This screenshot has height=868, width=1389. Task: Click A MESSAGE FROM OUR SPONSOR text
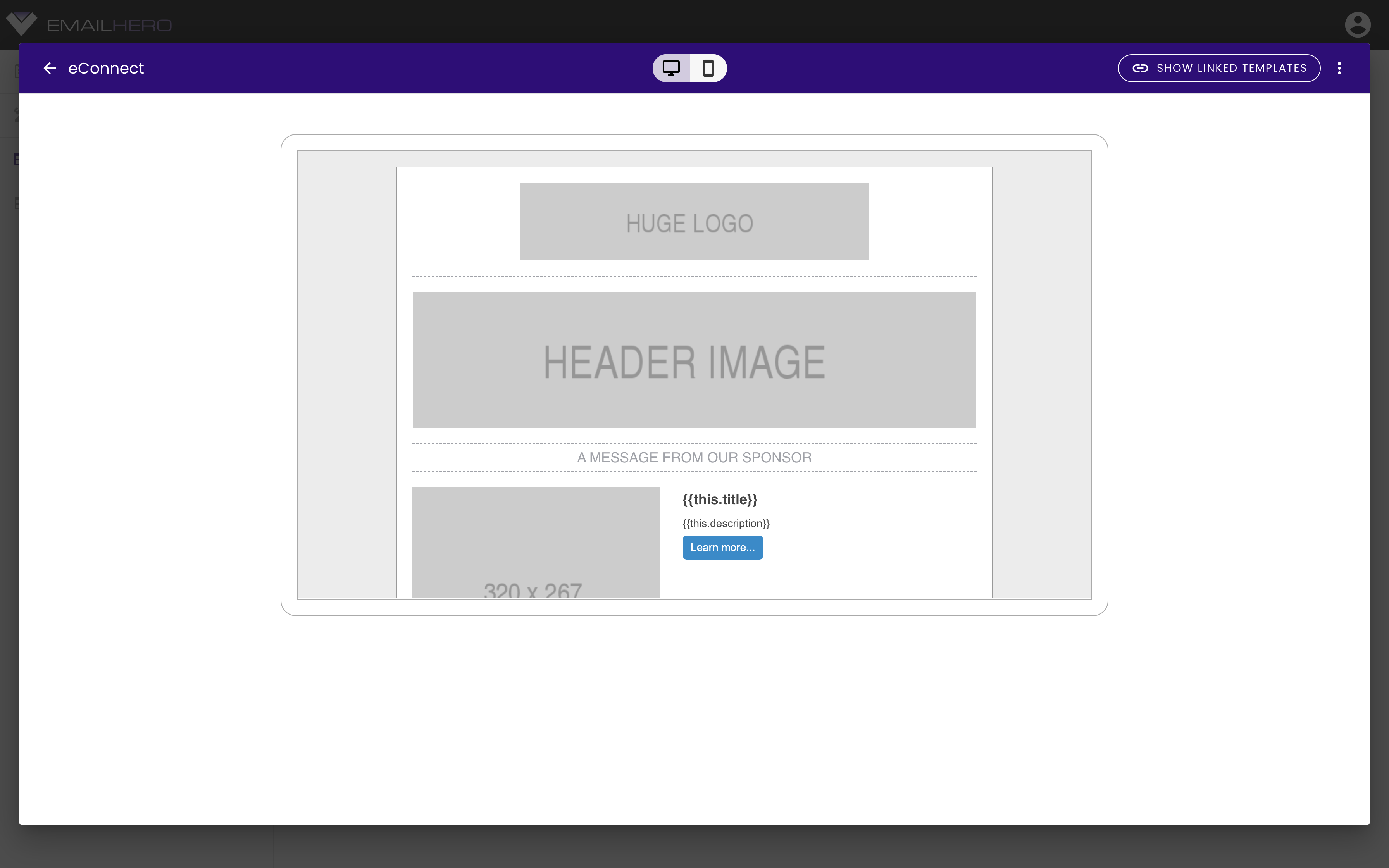(x=694, y=458)
